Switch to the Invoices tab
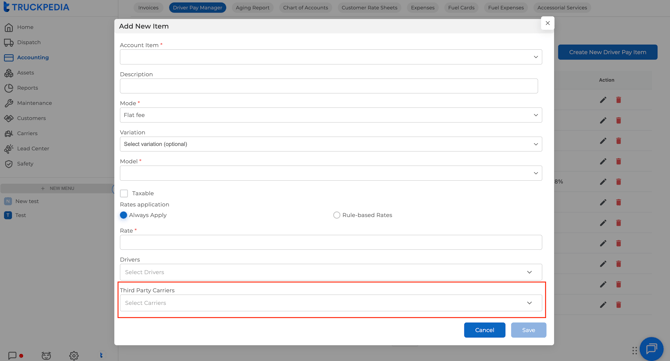 tap(148, 8)
